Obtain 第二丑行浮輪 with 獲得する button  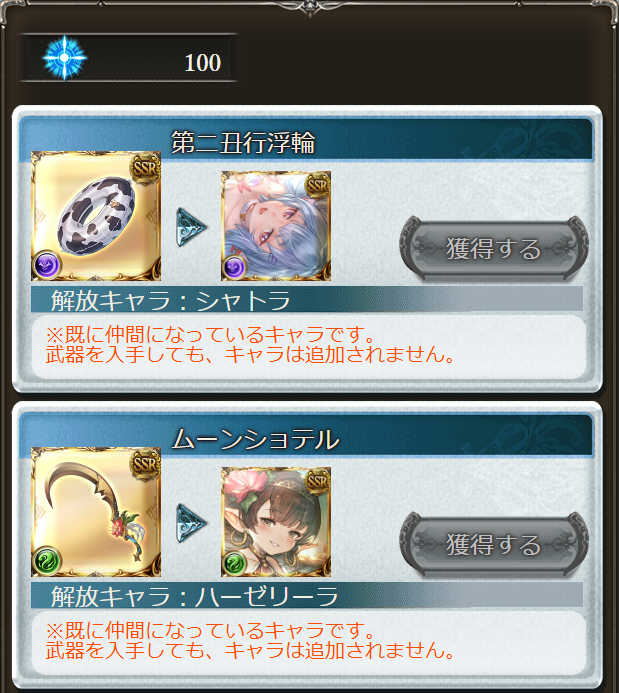coord(494,249)
